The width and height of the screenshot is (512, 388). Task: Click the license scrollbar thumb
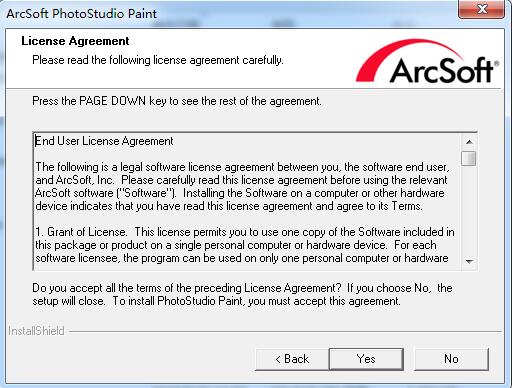[469, 158]
